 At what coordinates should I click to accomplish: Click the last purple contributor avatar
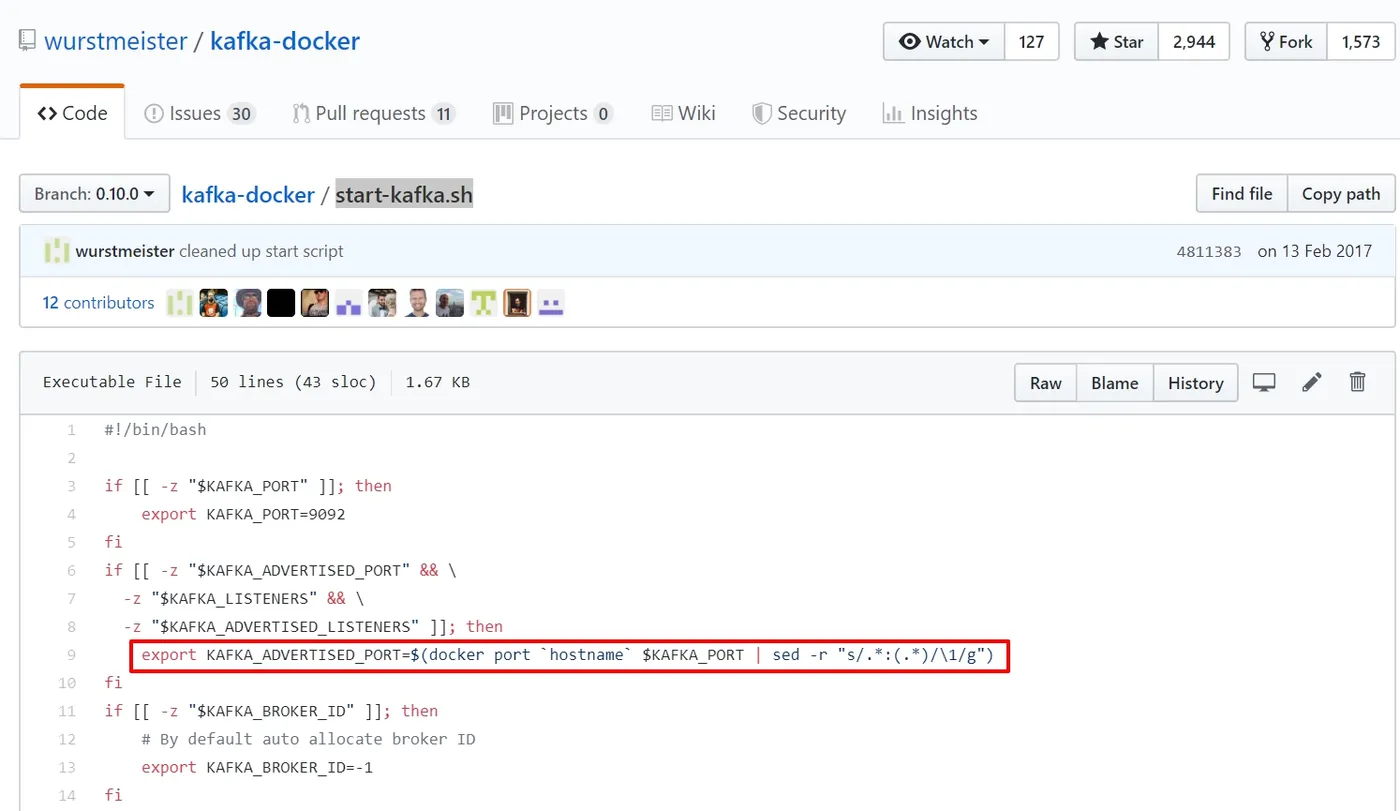point(551,303)
